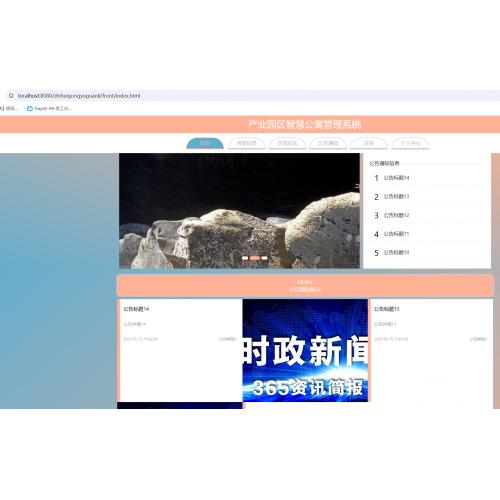This screenshot has width=500, height=500.
Task: Open the fifth navigation tab
Action: point(369,143)
